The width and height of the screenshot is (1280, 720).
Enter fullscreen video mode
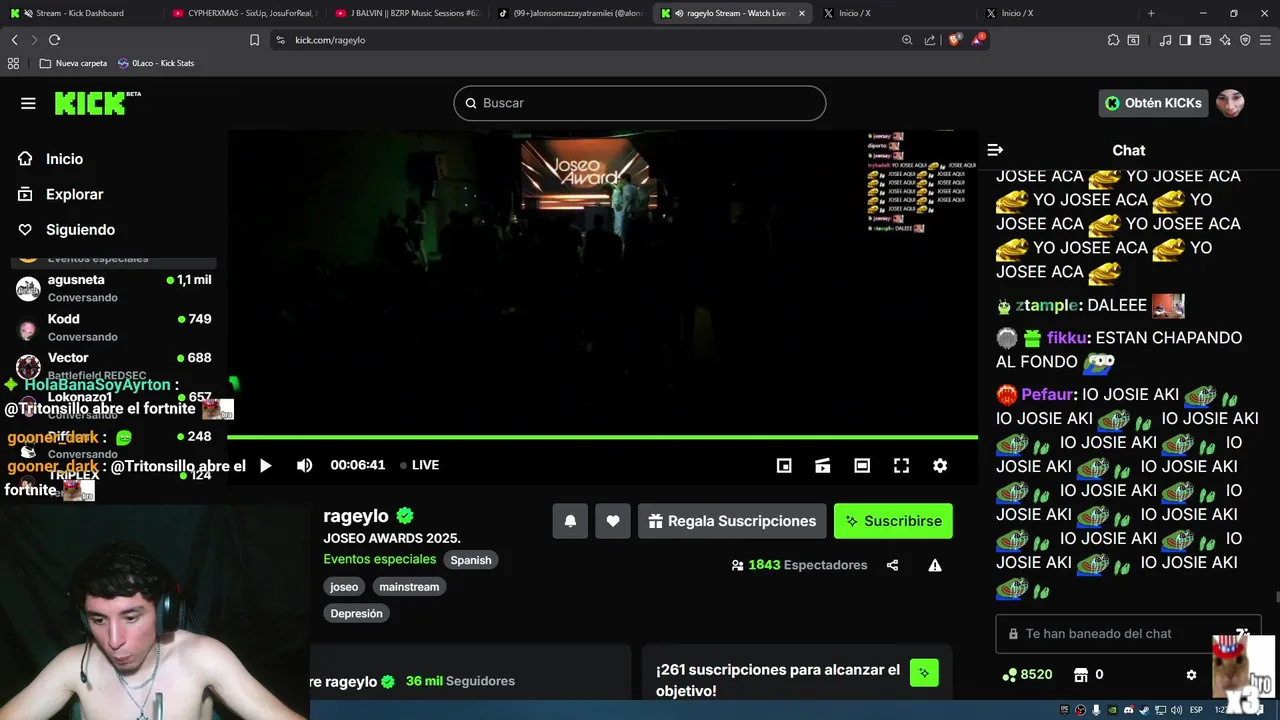point(901,465)
